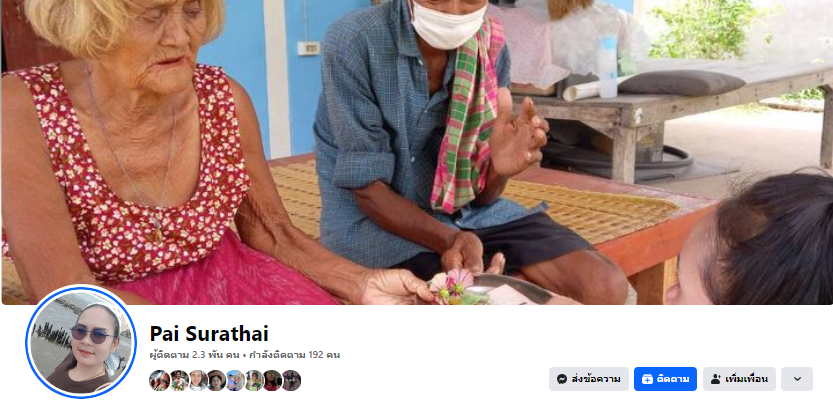Click the follow icon on blue ติดตาม button
Viewport: 833px width, 405px height.
(647, 379)
